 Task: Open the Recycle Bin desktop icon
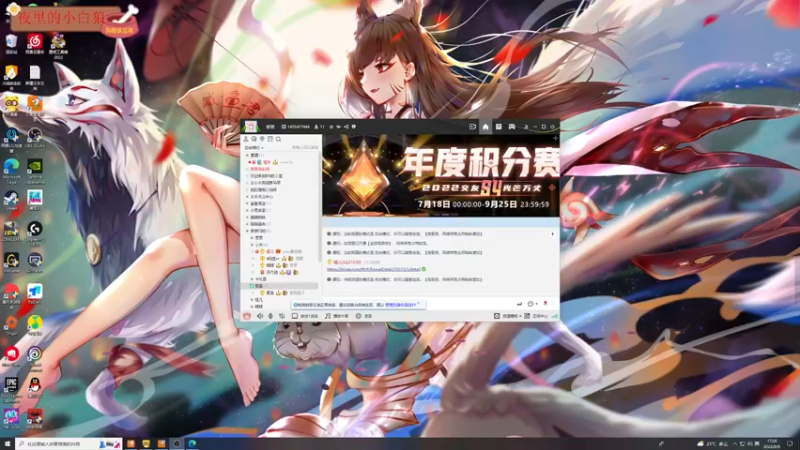point(11,43)
